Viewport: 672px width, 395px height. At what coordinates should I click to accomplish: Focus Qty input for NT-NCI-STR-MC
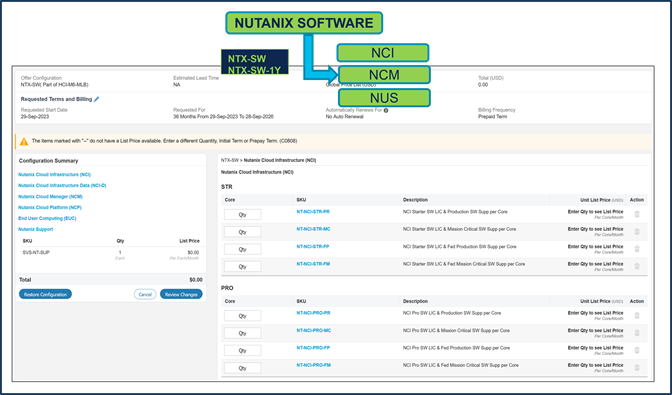(243, 232)
